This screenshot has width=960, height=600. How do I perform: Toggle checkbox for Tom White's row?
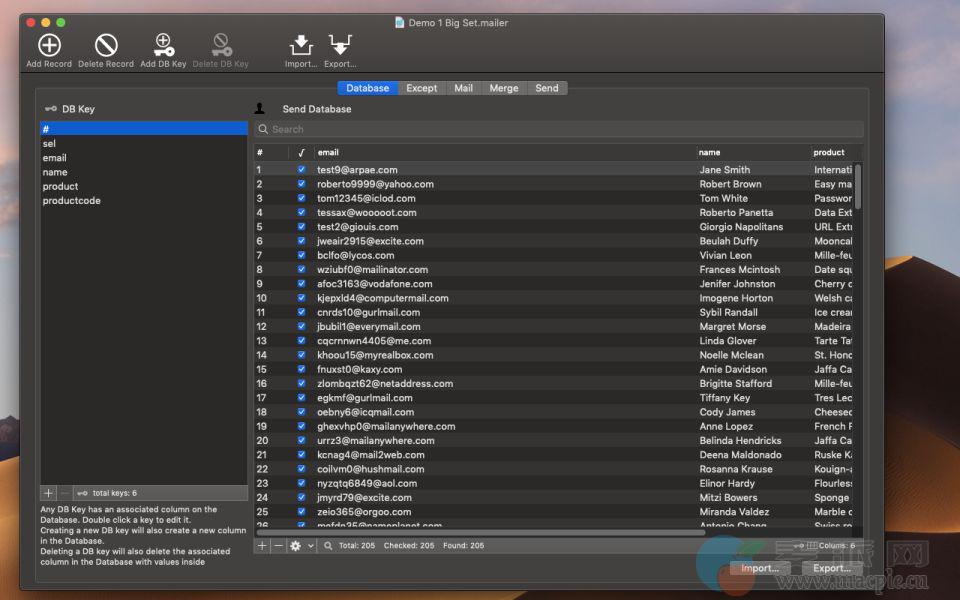[x=302, y=198]
